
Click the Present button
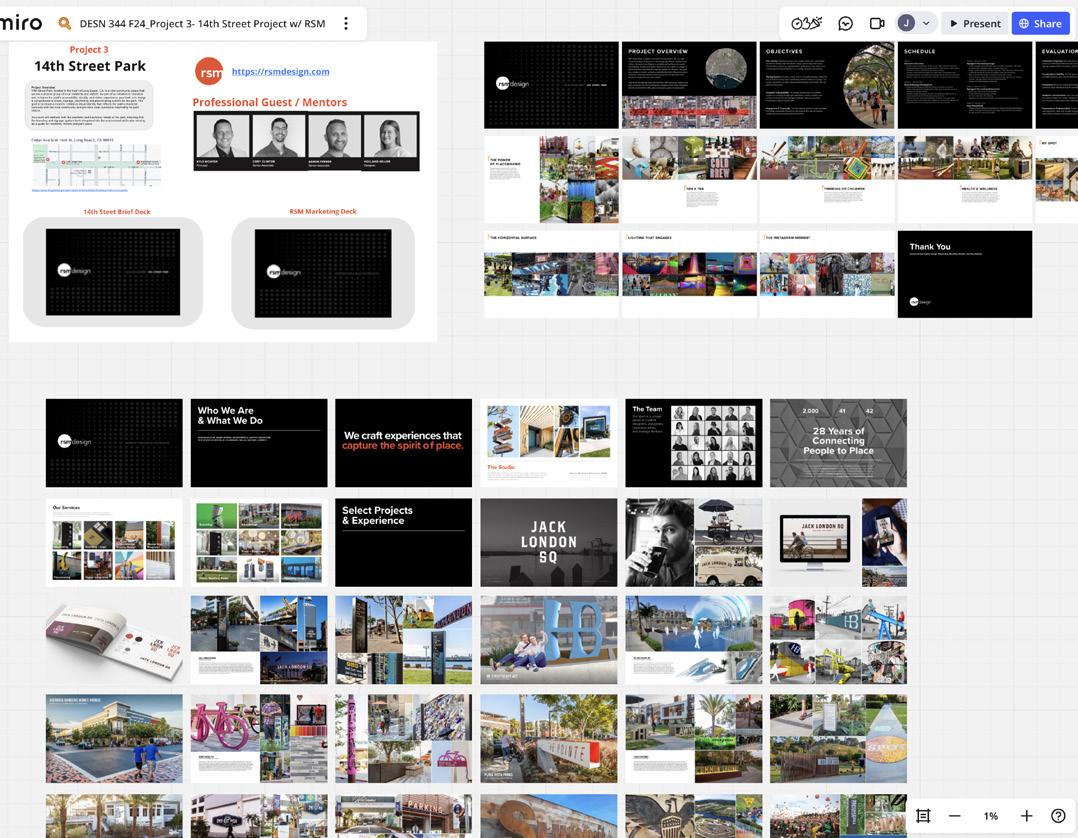coord(975,23)
